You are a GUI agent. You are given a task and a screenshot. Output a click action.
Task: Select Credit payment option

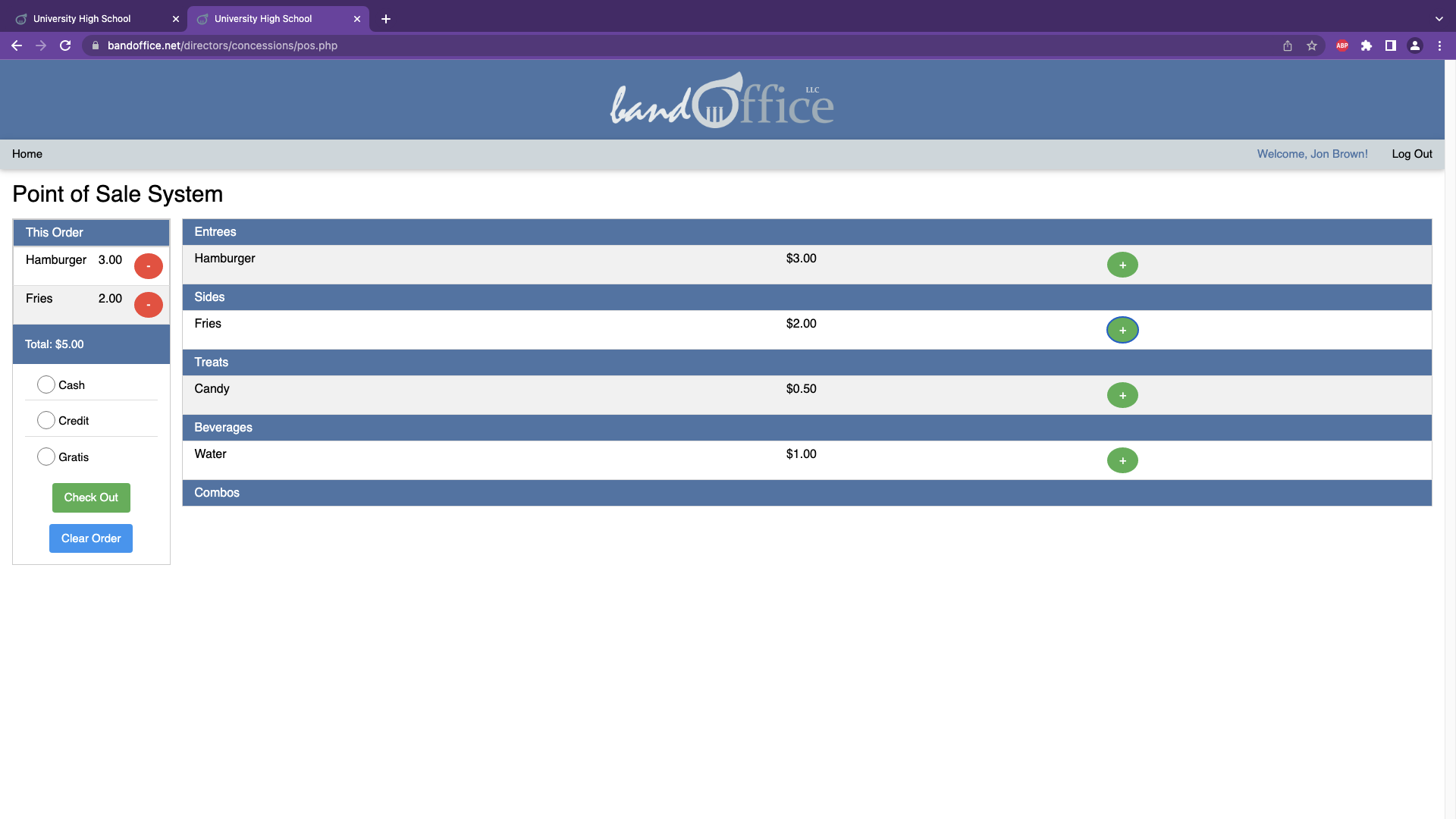coord(46,420)
